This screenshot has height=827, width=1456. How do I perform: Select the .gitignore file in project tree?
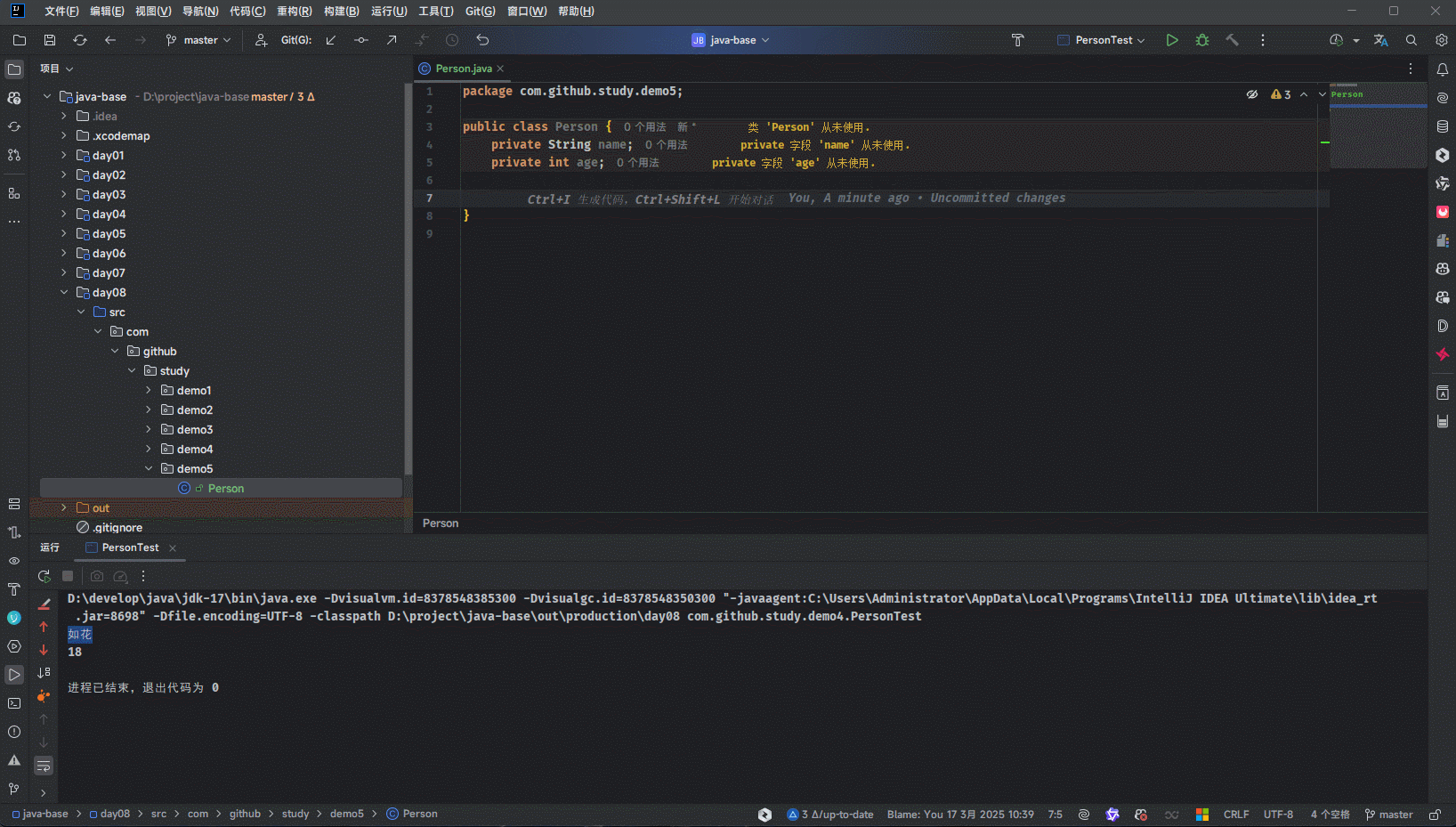click(117, 528)
